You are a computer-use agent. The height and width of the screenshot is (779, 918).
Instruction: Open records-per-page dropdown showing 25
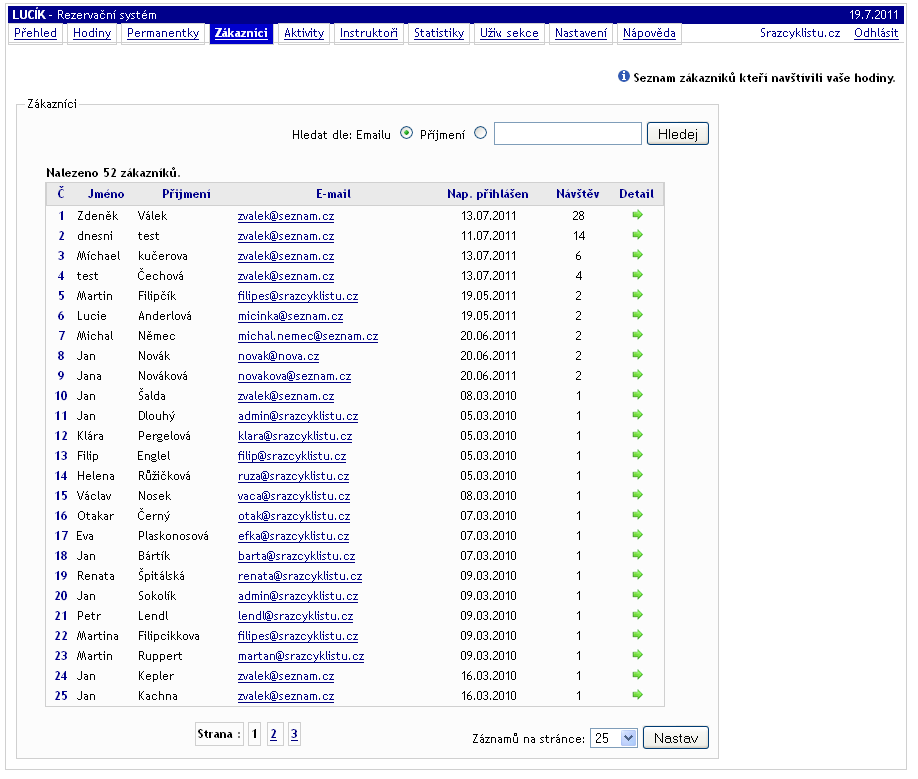tap(613, 738)
